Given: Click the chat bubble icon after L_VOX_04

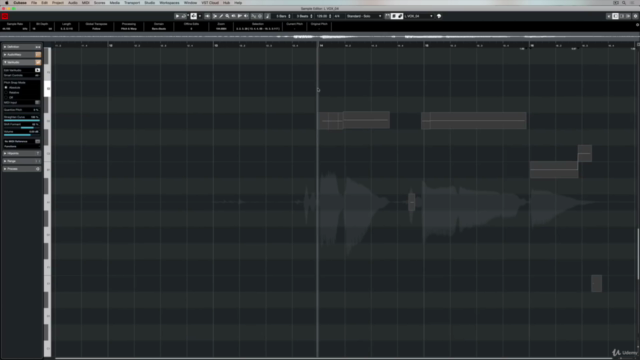Looking at the screenshot, I should (439, 16).
